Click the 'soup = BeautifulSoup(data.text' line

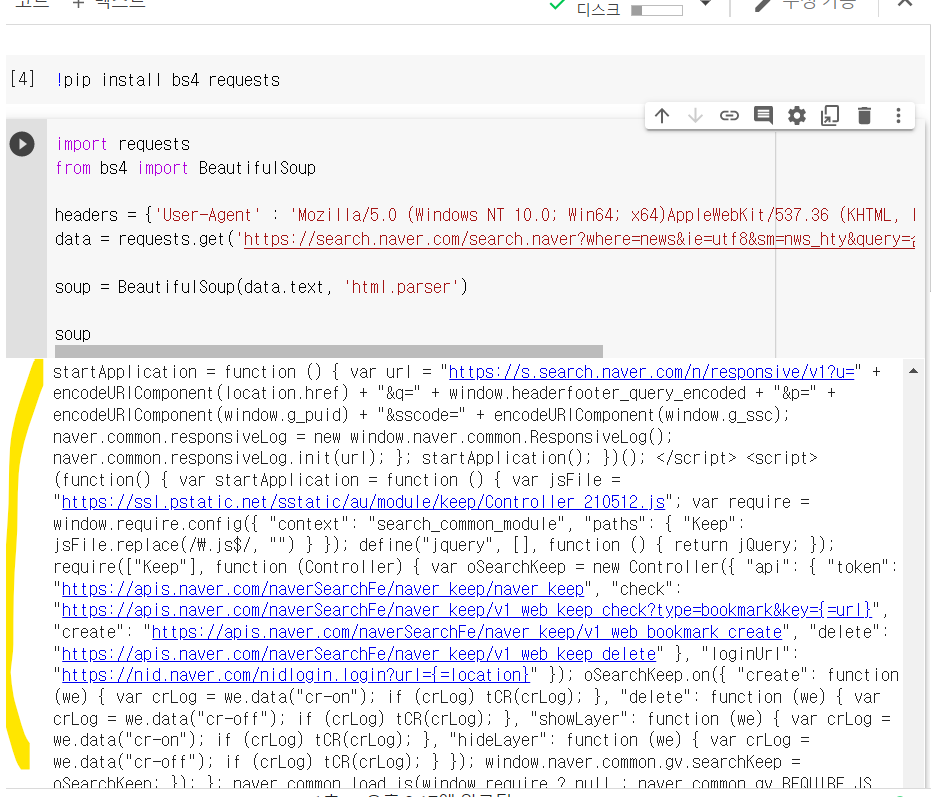pyautogui.click(x=261, y=287)
